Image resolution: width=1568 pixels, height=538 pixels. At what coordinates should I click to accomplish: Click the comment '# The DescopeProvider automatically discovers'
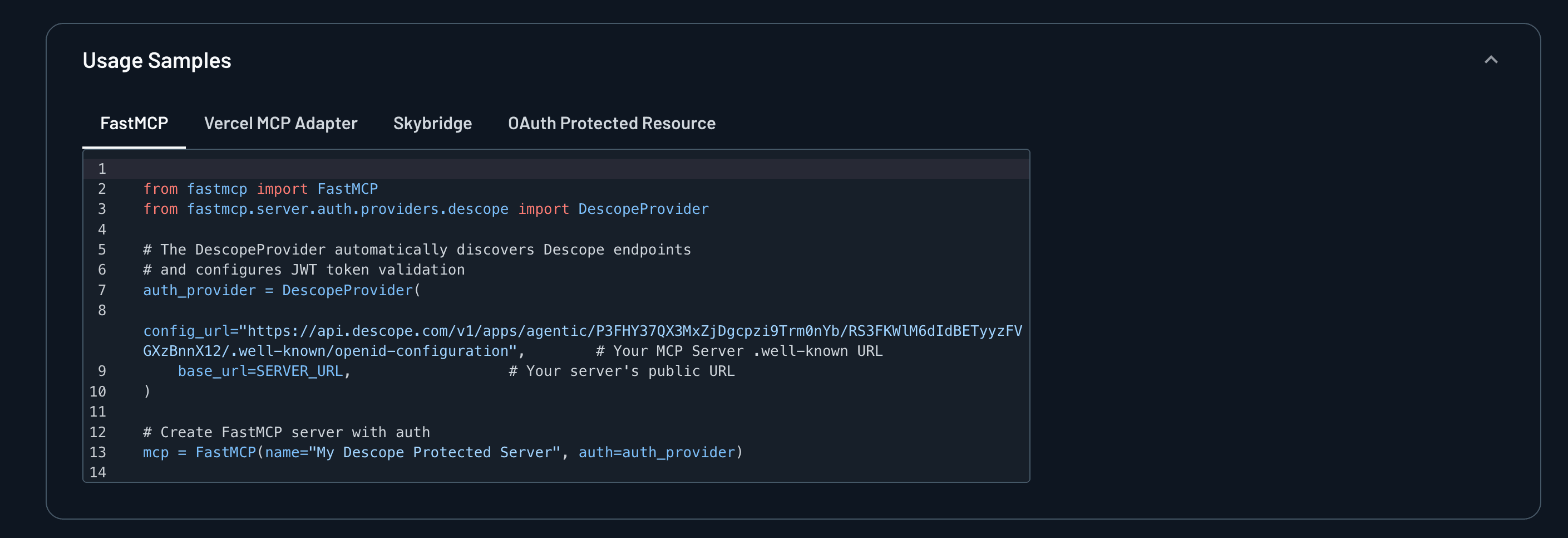click(417, 250)
